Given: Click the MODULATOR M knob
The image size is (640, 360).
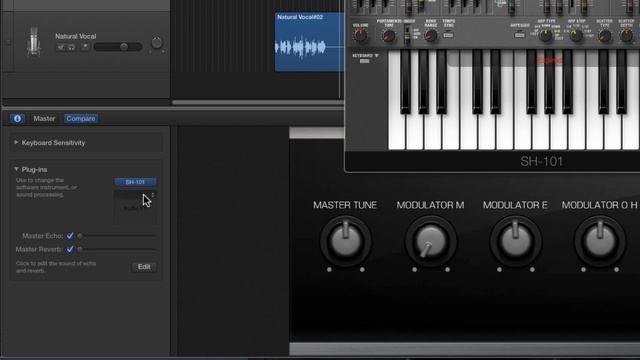Looking at the screenshot, I should 431,241.
